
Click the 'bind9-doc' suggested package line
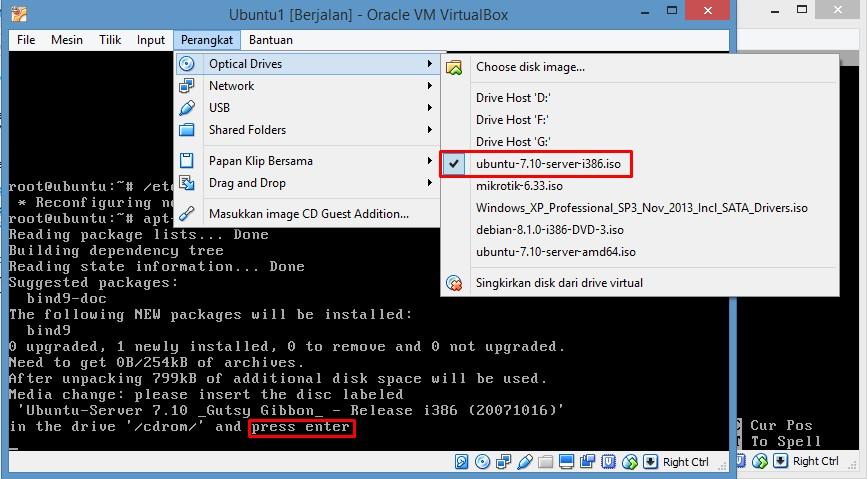[67, 299]
